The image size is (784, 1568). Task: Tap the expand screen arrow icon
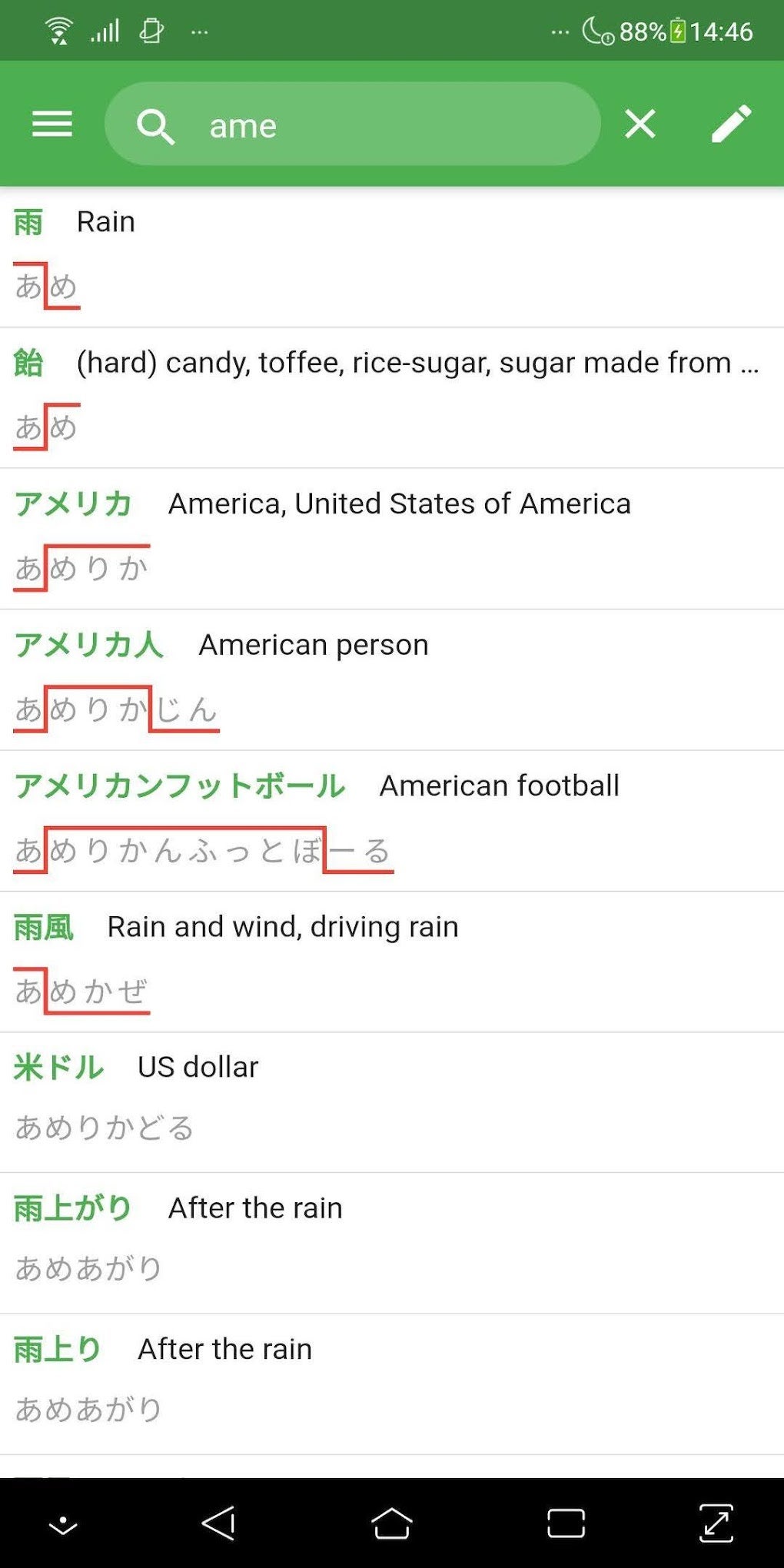pyautogui.click(x=716, y=1523)
